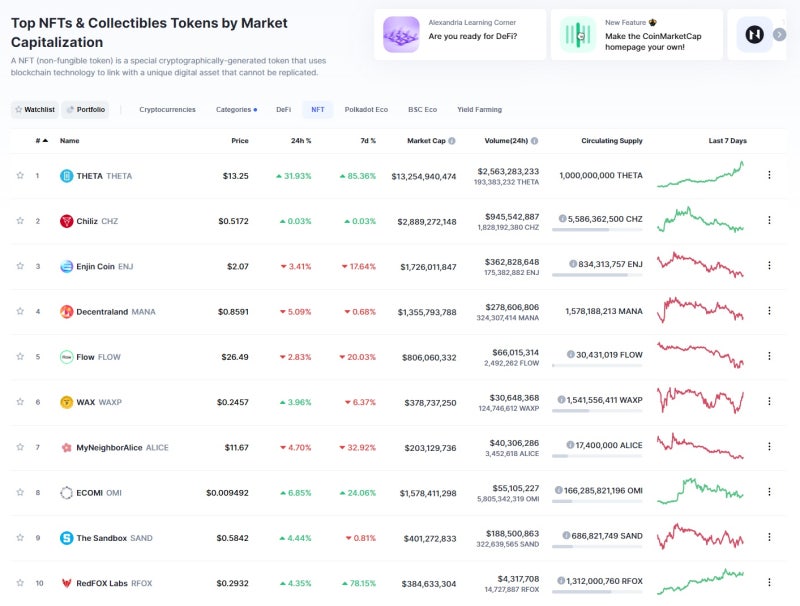The height and width of the screenshot is (606, 800).
Task: Click the DeFi learning corner purple image
Action: [402, 35]
